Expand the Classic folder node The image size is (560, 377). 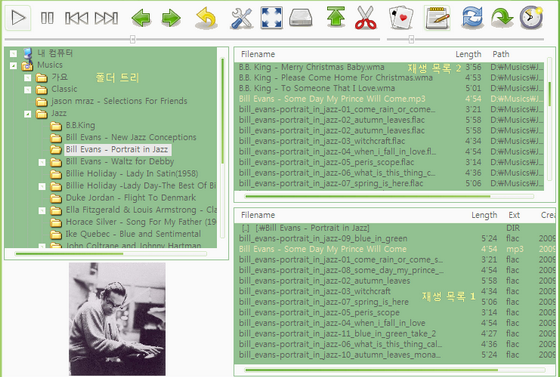point(28,90)
